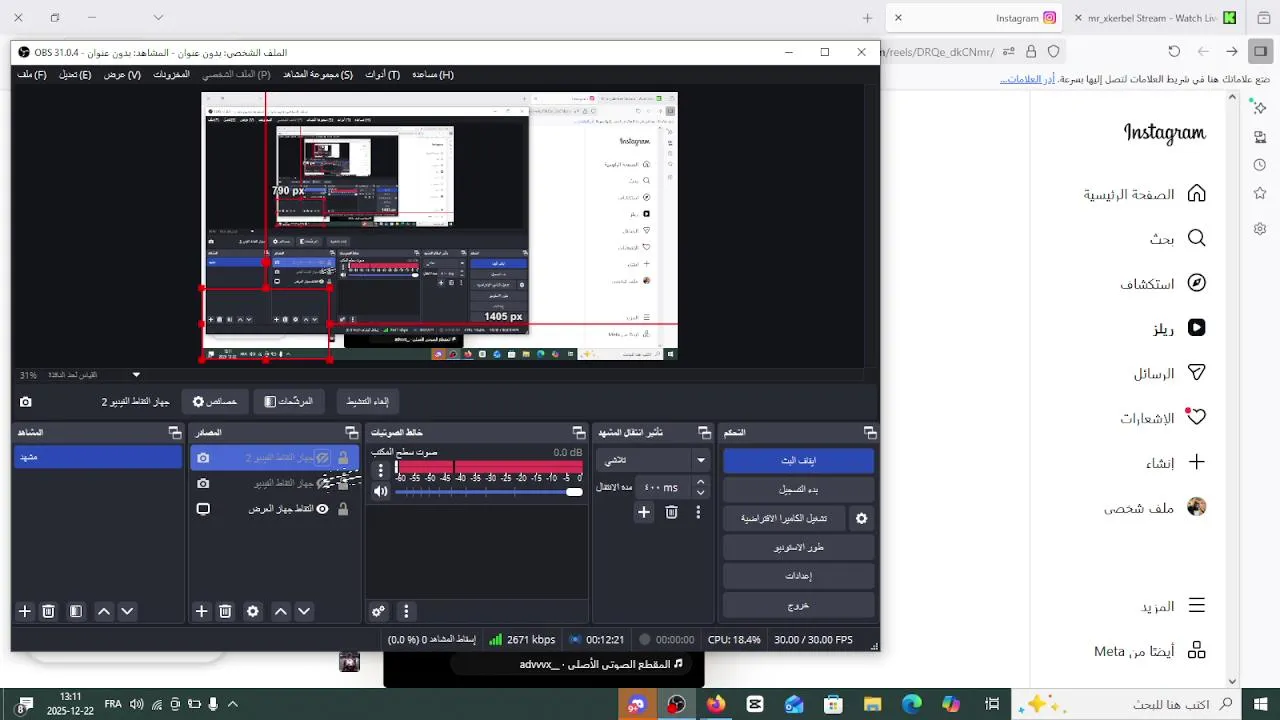Decrease transition duration with down arrow
Image resolution: width=1280 pixels, height=720 pixels.
click(701, 493)
